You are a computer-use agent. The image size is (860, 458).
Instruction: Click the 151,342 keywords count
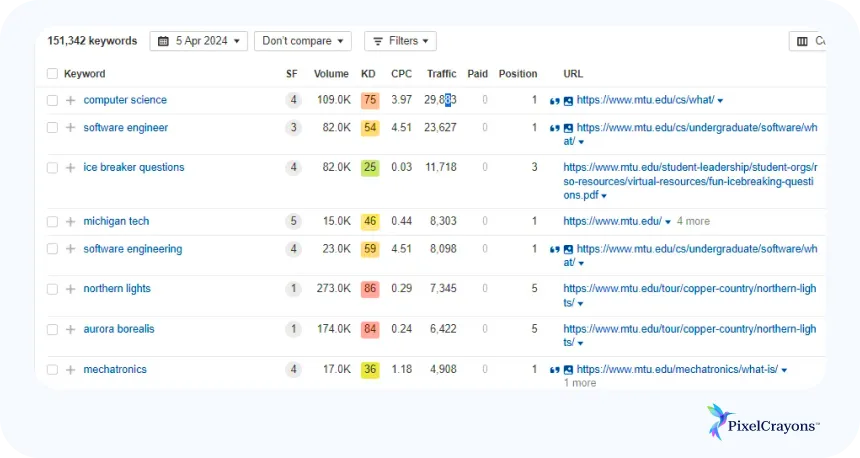click(x=92, y=41)
